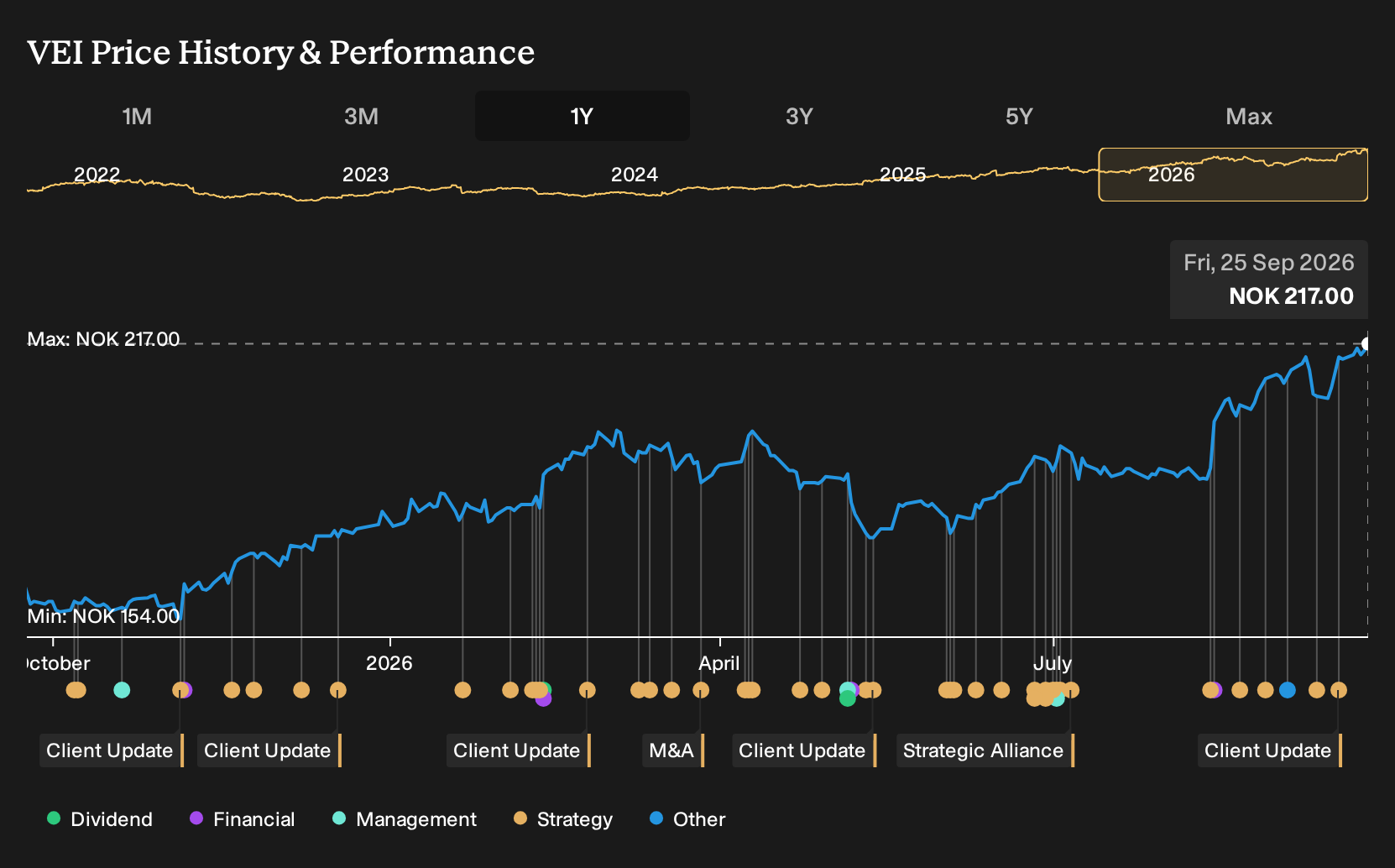Click 2024 on the overview mini chart
The image size is (1395, 868).
click(635, 175)
